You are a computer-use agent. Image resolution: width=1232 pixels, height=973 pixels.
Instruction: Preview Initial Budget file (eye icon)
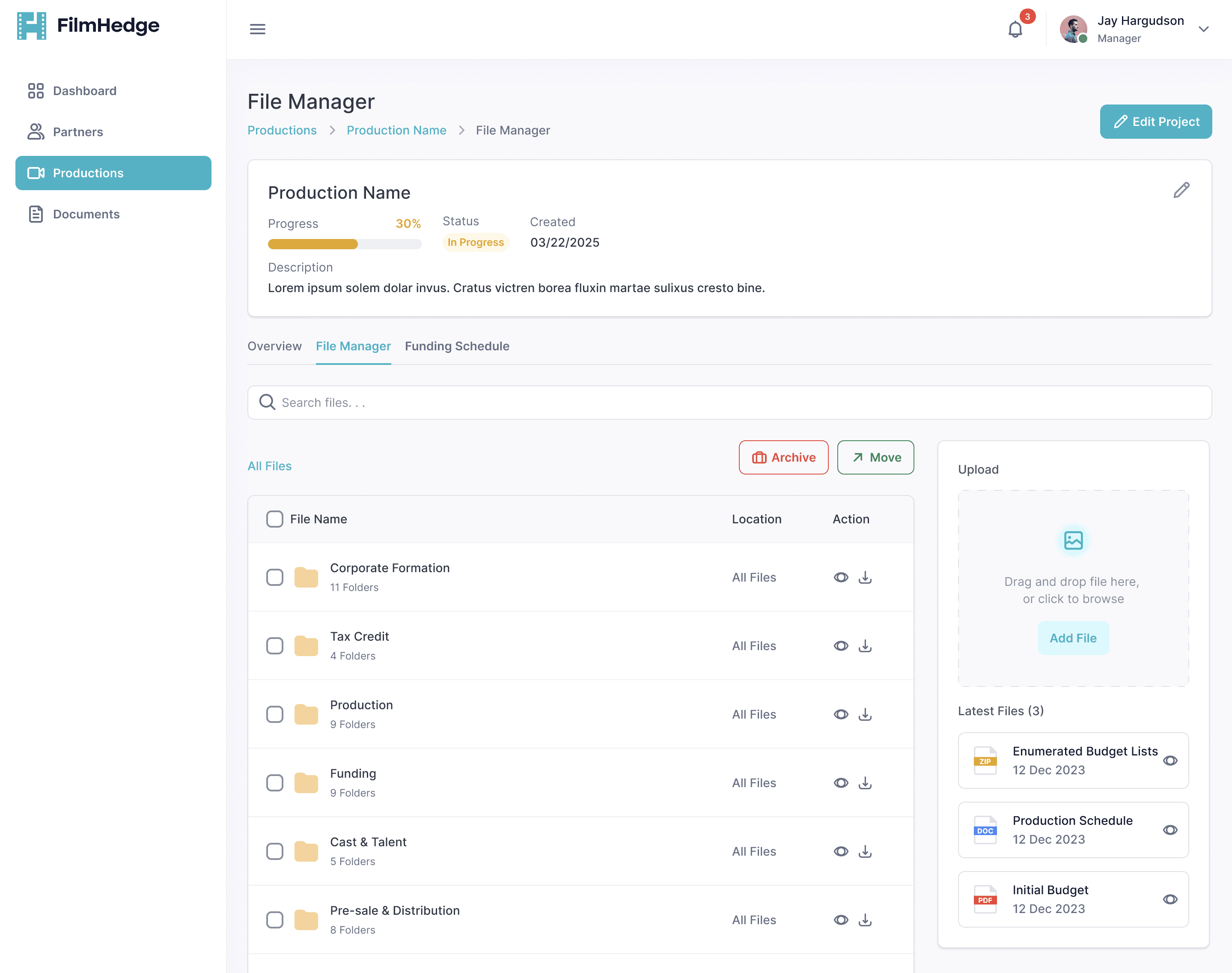[1170, 899]
